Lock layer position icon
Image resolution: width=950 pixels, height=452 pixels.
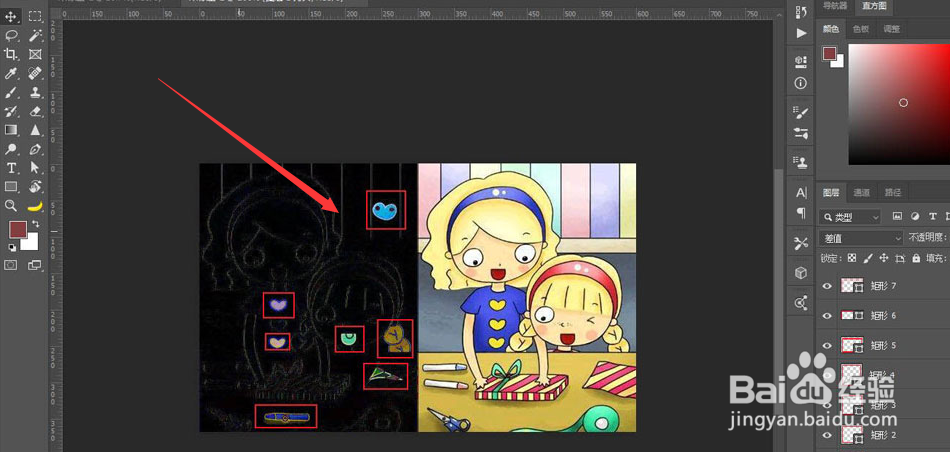click(x=884, y=258)
